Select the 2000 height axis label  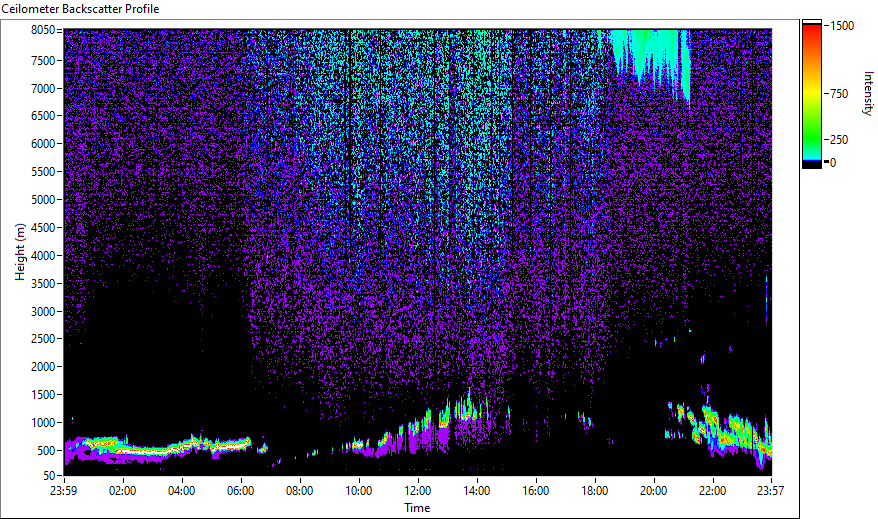click(x=43, y=367)
